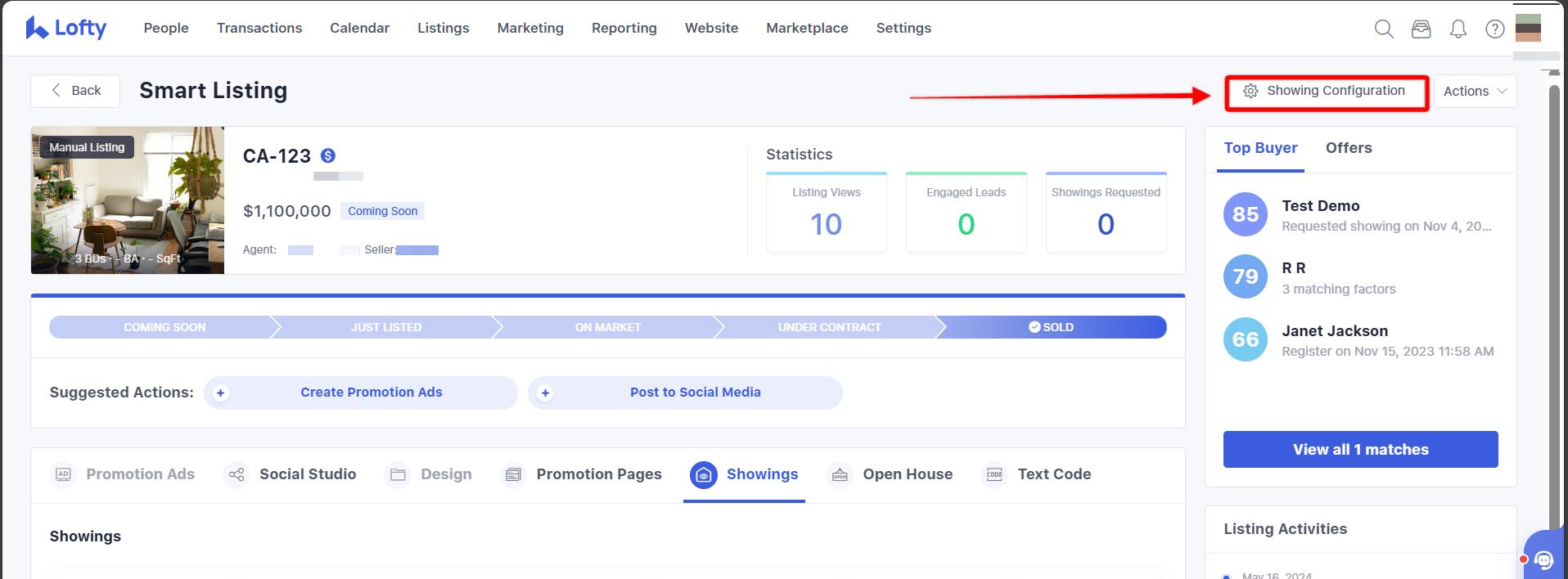Click the Lofty logo
The width and height of the screenshot is (1568, 579).
click(x=66, y=28)
